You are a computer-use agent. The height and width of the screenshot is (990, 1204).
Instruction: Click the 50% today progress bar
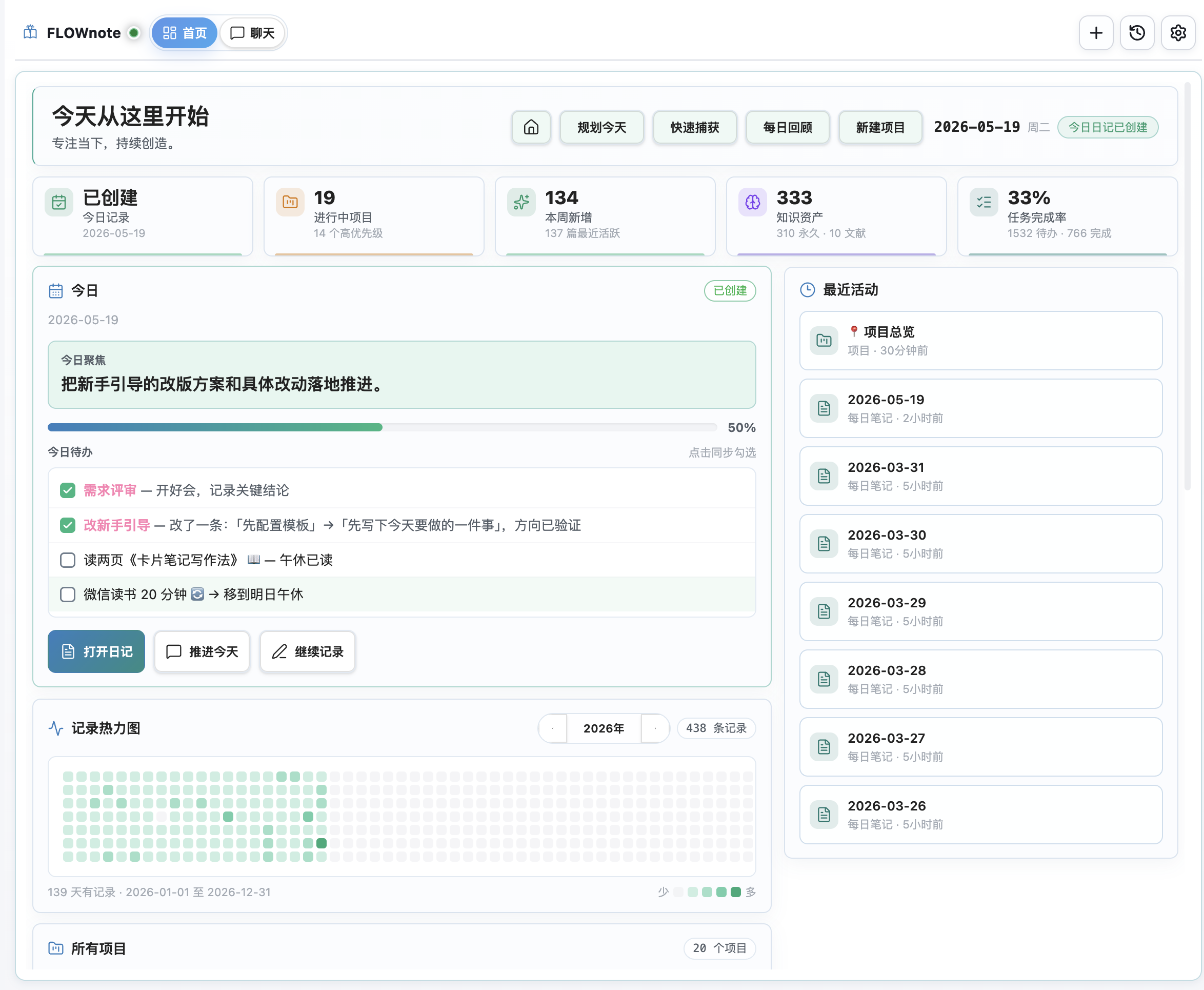[x=382, y=427]
